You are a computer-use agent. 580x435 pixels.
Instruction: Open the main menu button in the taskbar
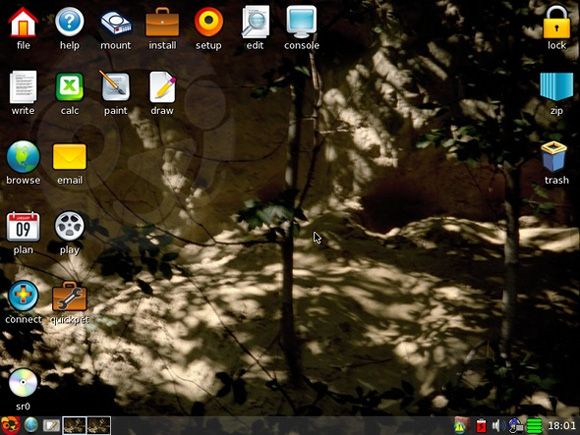(10, 425)
